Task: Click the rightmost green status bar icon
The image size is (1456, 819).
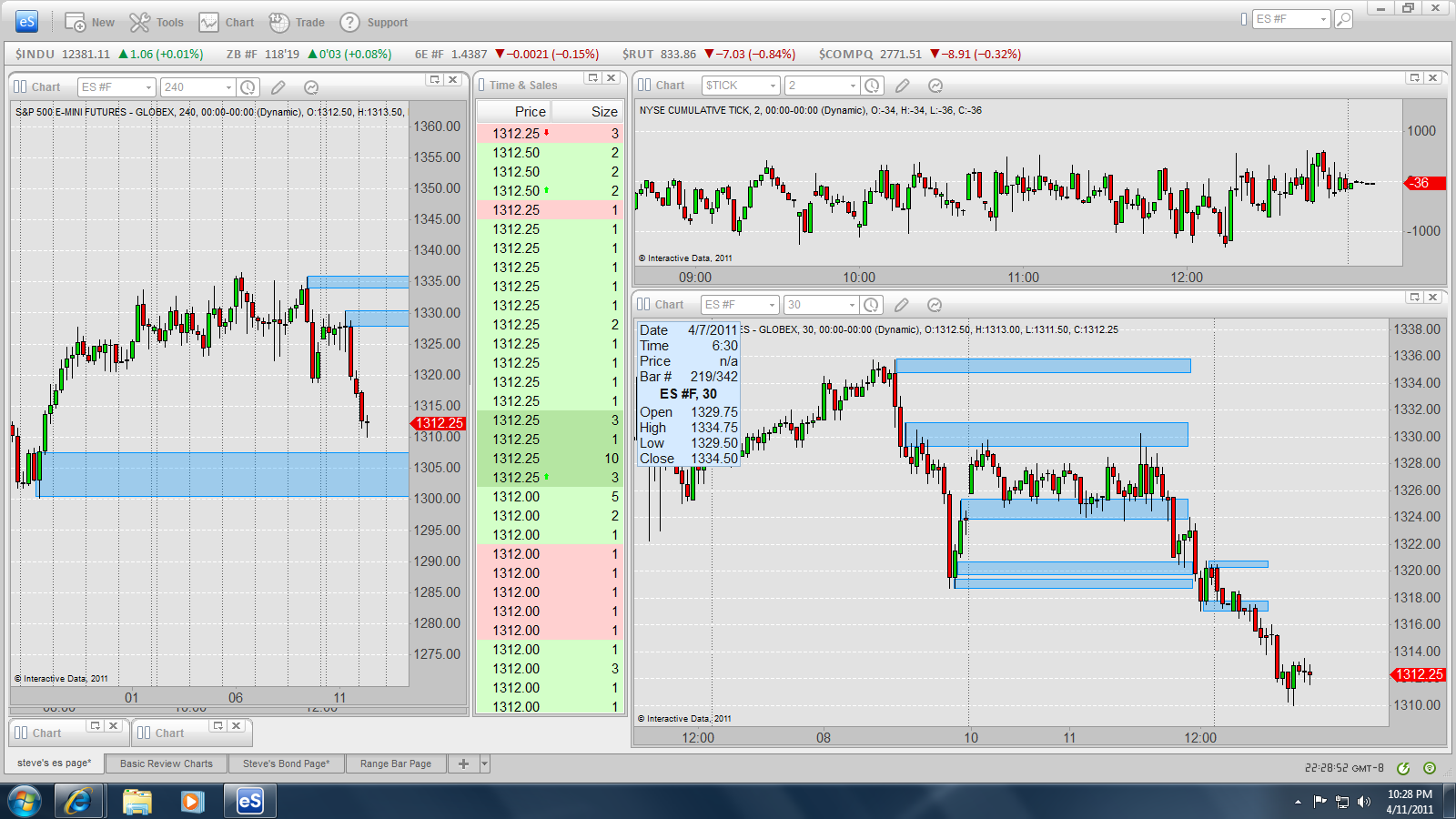Action: (x=1430, y=768)
